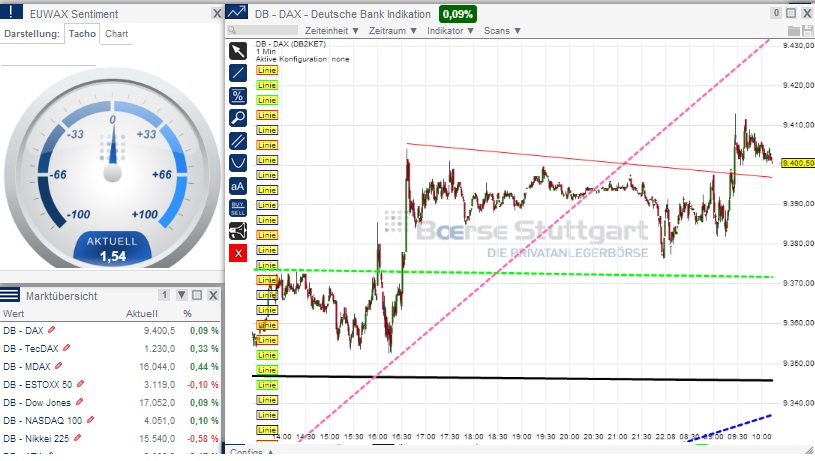Select the curve arc drawing tool
This screenshot has width=815, height=461.
pos(238,163)
